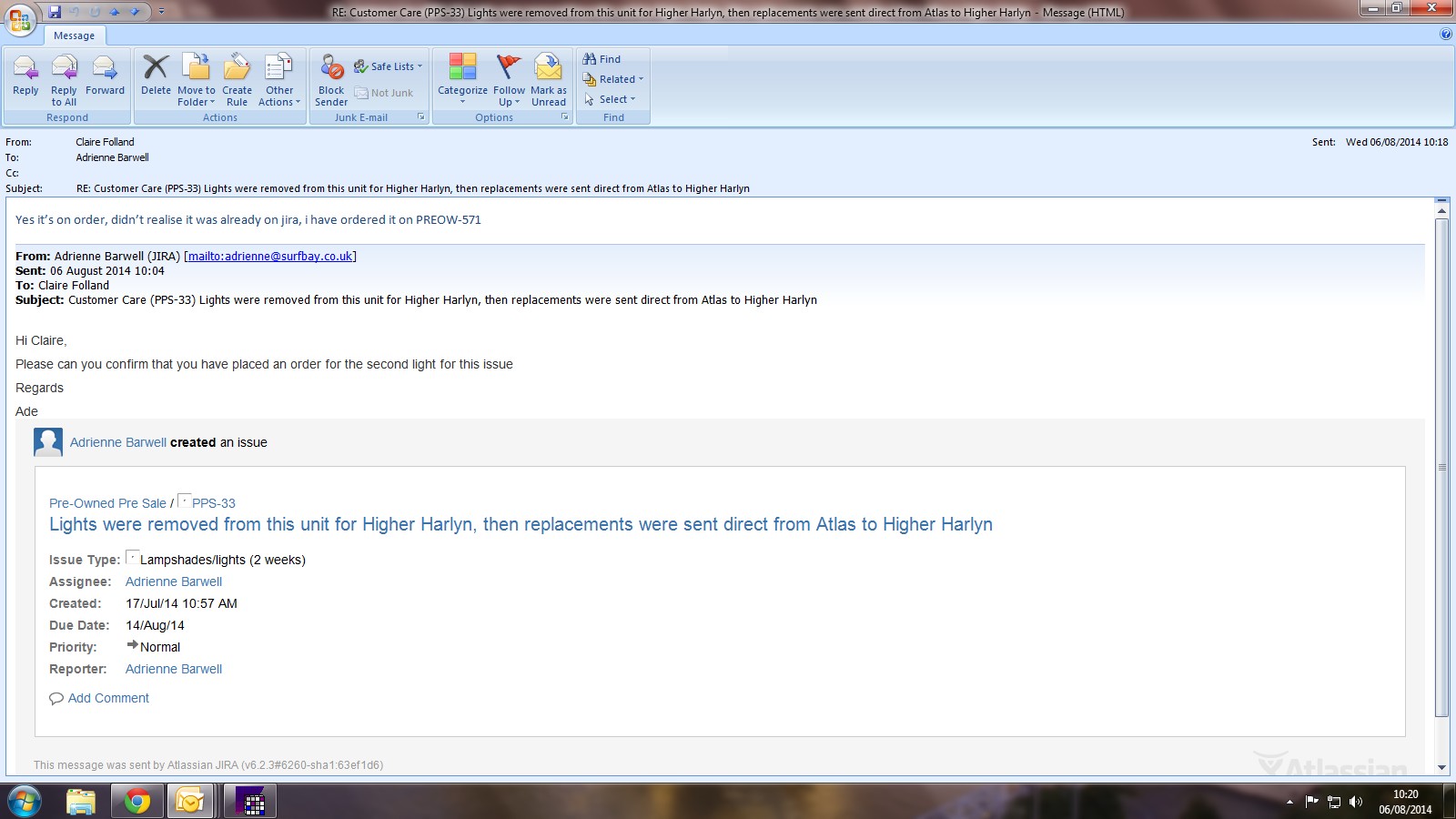Viewport: 1456px width, 819px height.
Task: Click the Add Comment link
Action: click(x=108, y=698)
